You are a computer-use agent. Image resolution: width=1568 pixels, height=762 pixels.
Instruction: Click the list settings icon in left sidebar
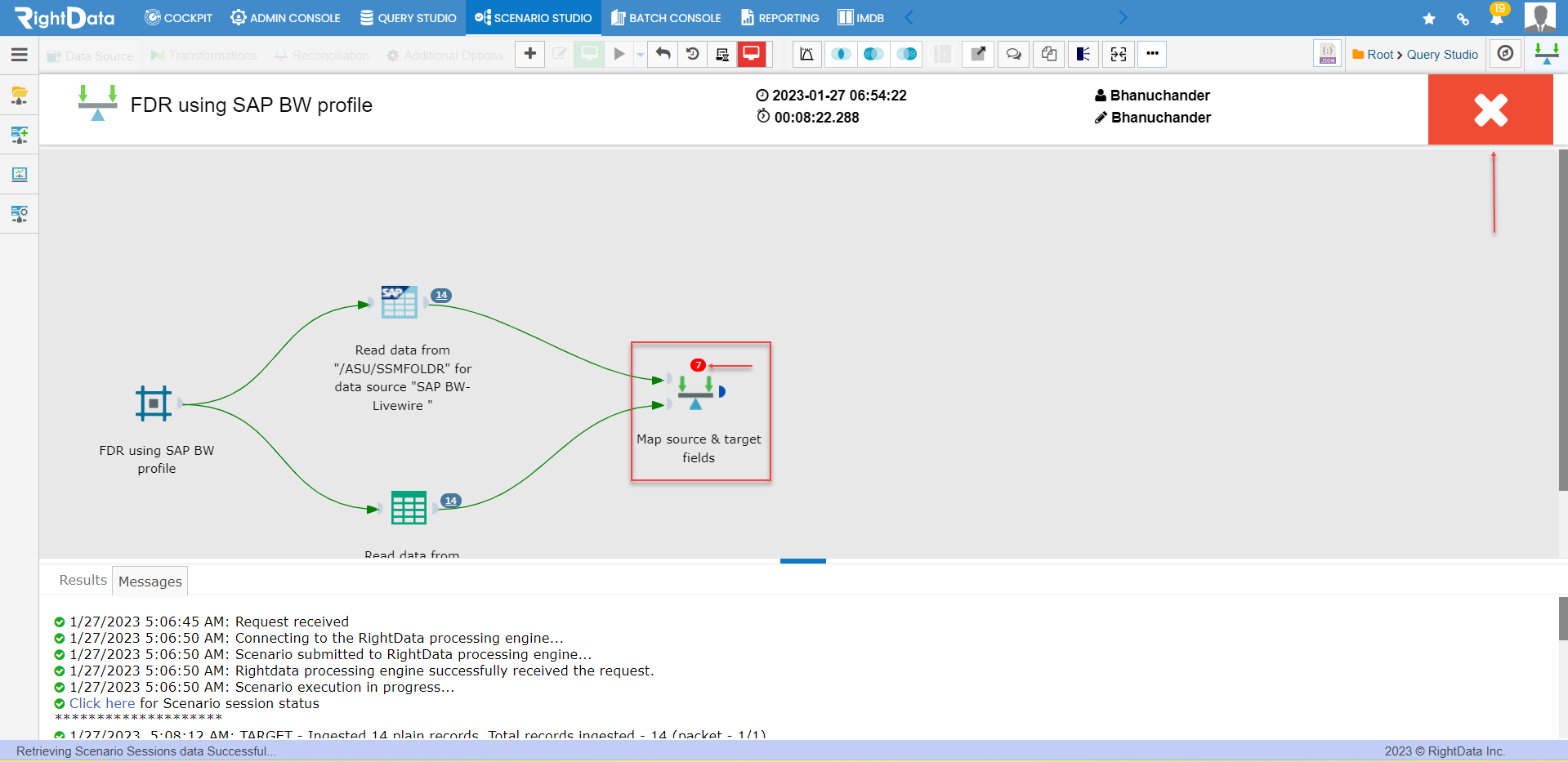20,214
